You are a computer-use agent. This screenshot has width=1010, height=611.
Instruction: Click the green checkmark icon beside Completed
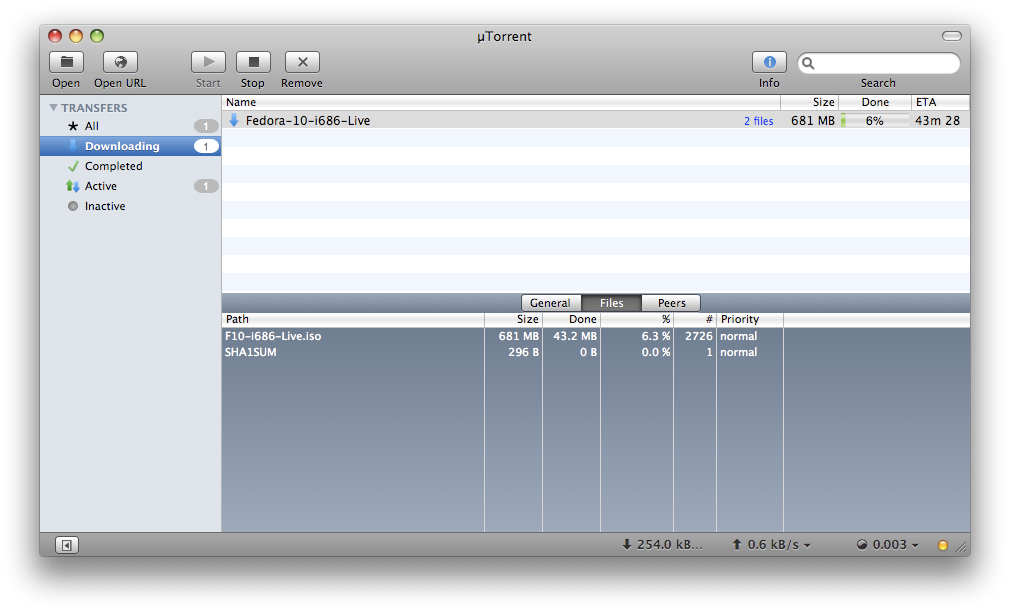[73, 166]
